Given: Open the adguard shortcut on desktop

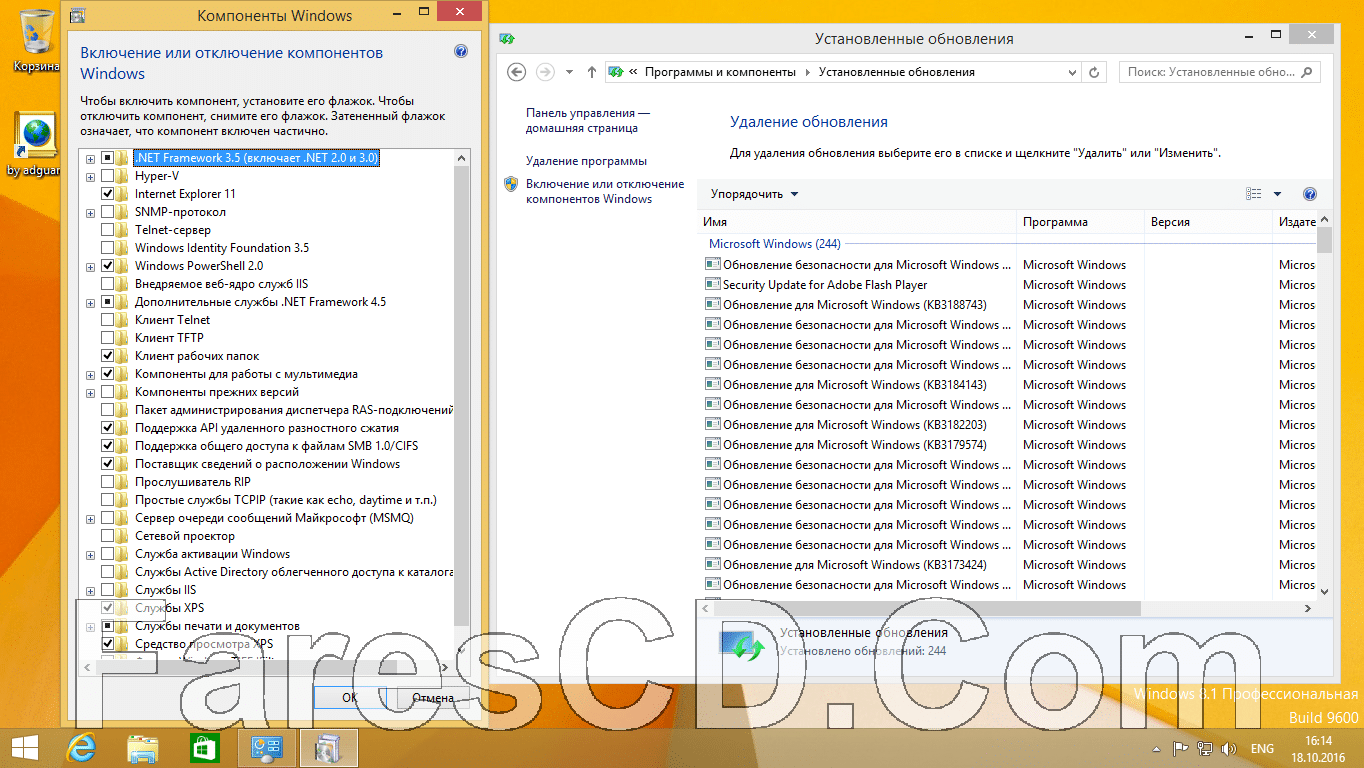Looking at the screenshot, I should tap(34, 143).
